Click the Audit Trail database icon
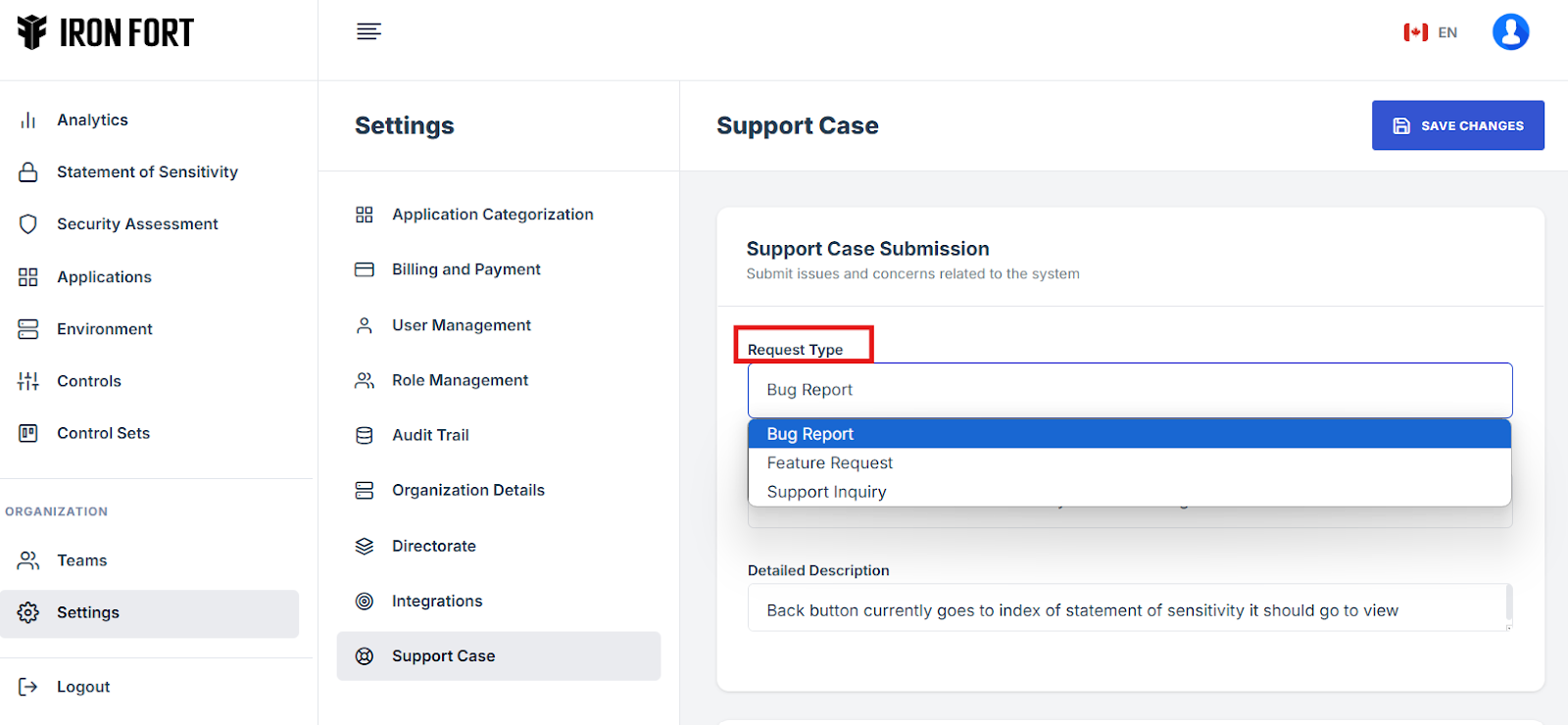Viewport: 1568px width, 725px height. [x=365, y=435]
